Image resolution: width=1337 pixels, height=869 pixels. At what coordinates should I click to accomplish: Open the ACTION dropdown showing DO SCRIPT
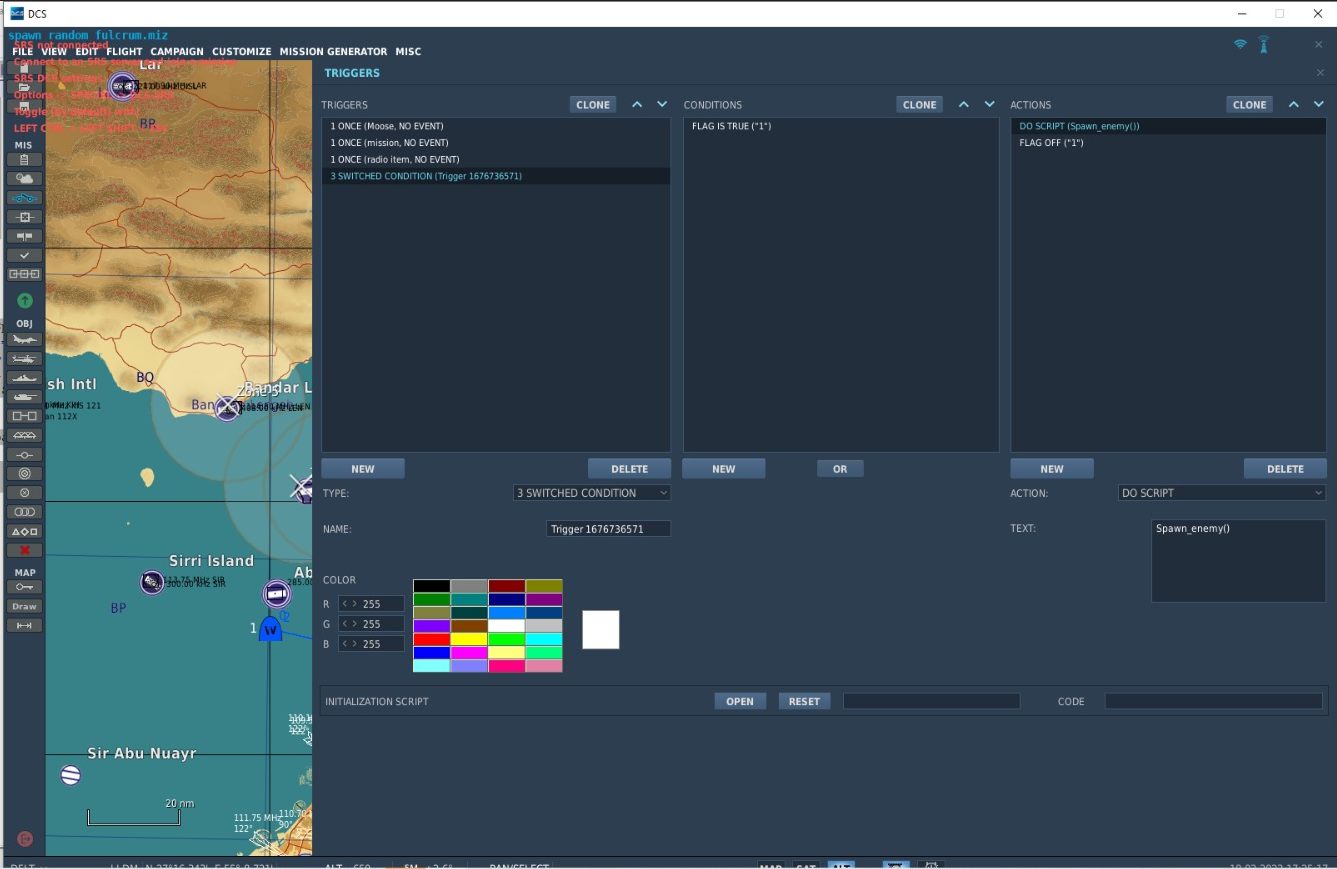coord(1222,493)
